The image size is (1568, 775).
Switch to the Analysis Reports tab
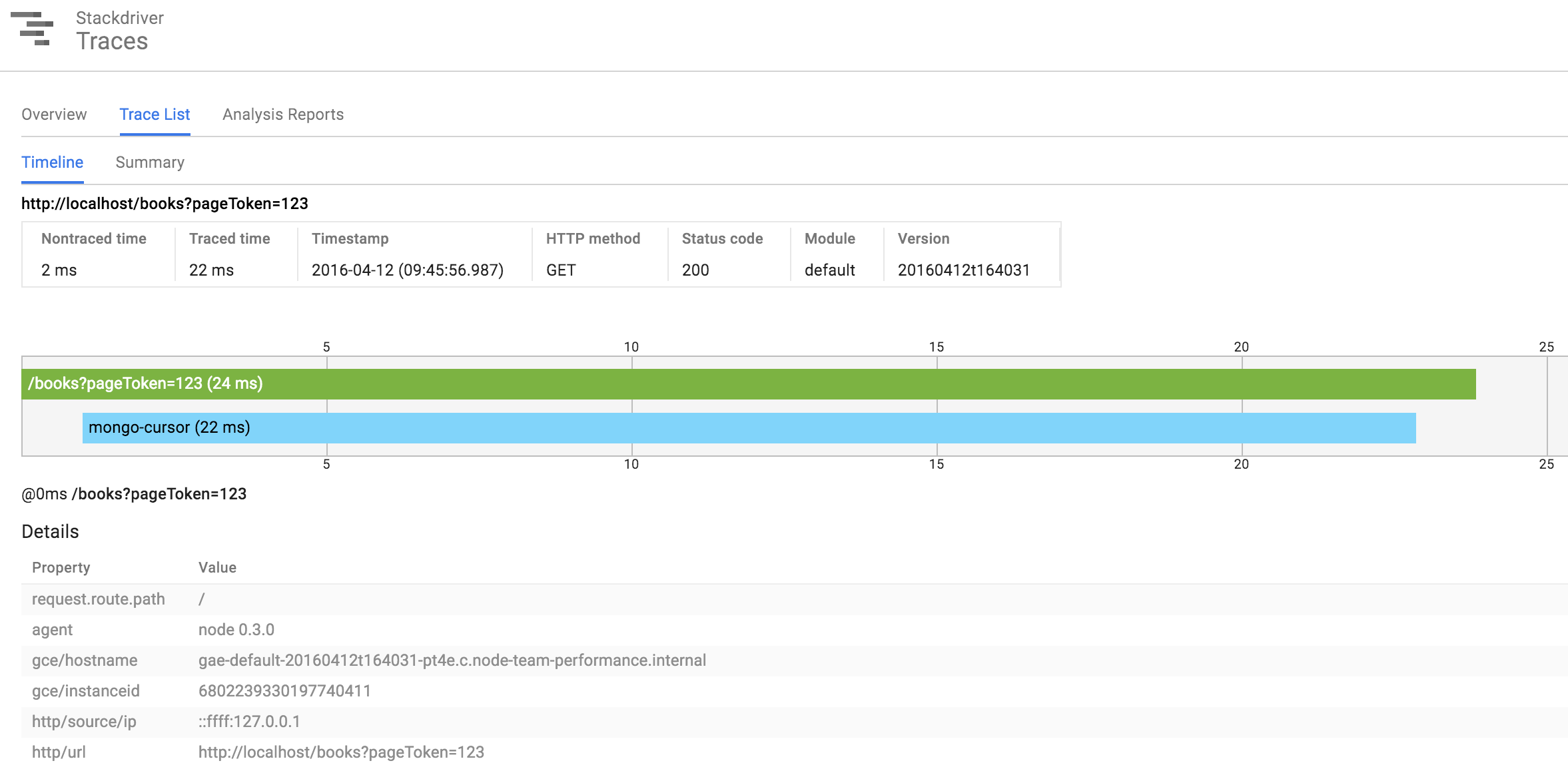click(283, 115)
